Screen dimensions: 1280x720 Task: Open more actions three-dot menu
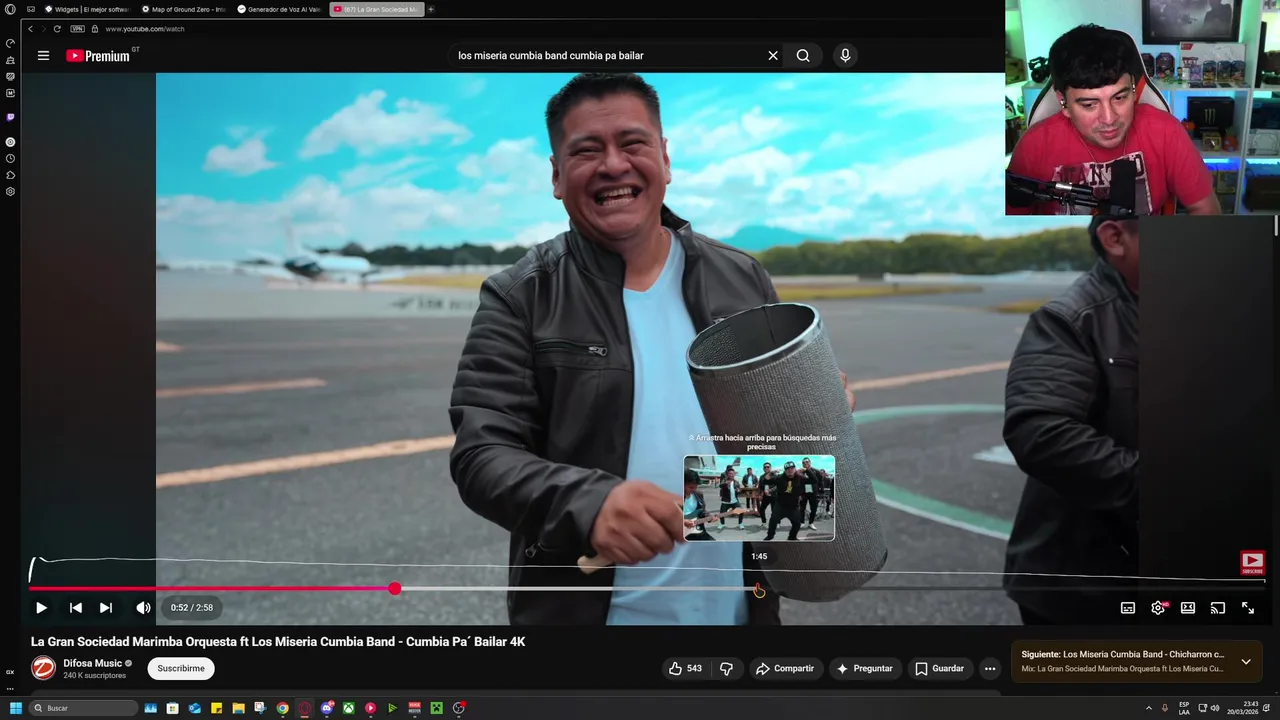click(990, 668)
